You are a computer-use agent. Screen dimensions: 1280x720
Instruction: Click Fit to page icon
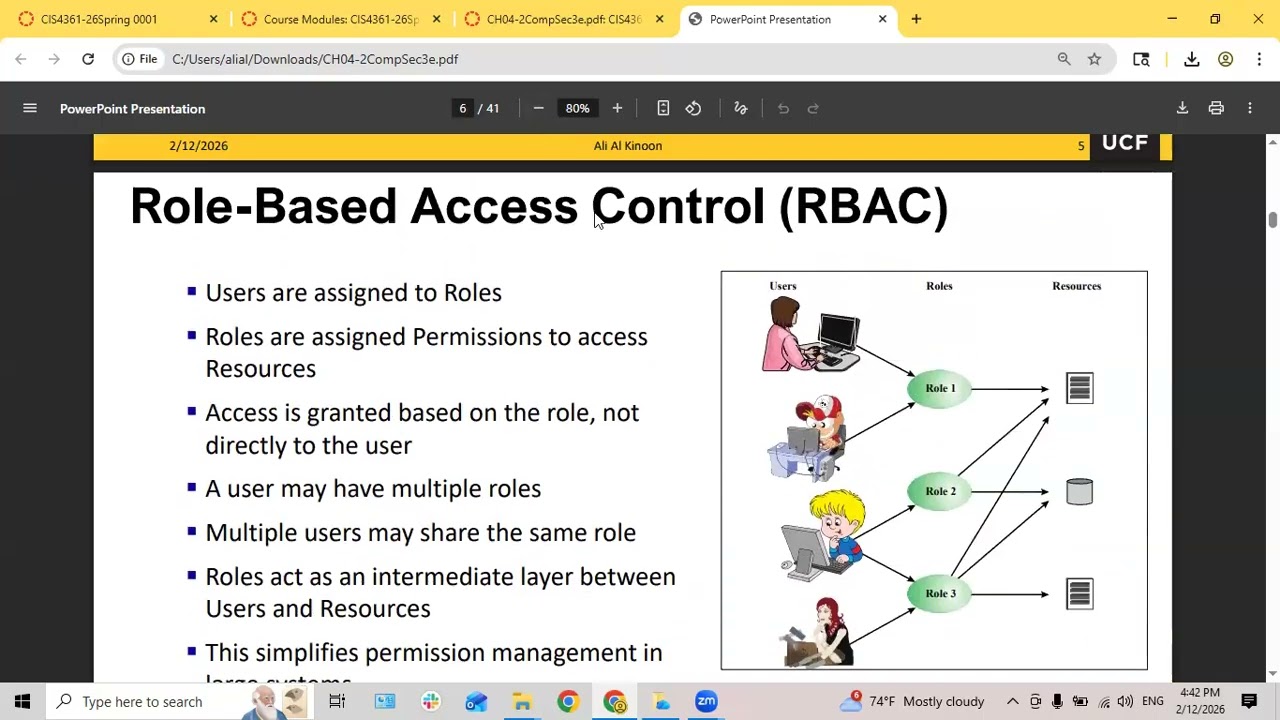tap(663, 108)
